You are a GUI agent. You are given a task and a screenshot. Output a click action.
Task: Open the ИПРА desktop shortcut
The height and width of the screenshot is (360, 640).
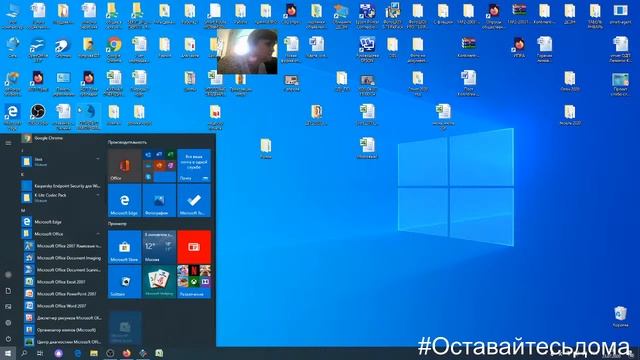(x=519, y=47)
